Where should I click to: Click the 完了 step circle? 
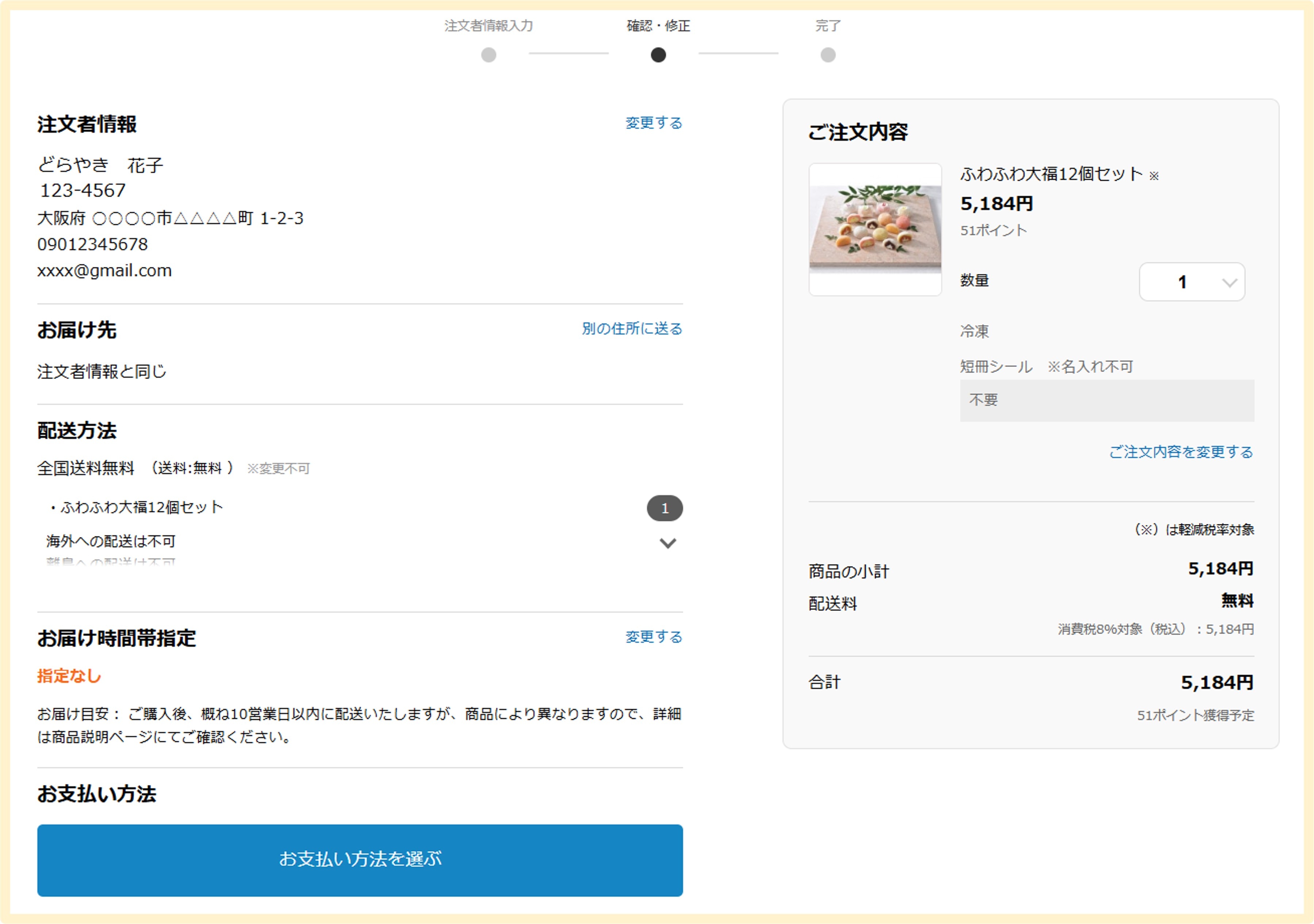tap(828, 55)
